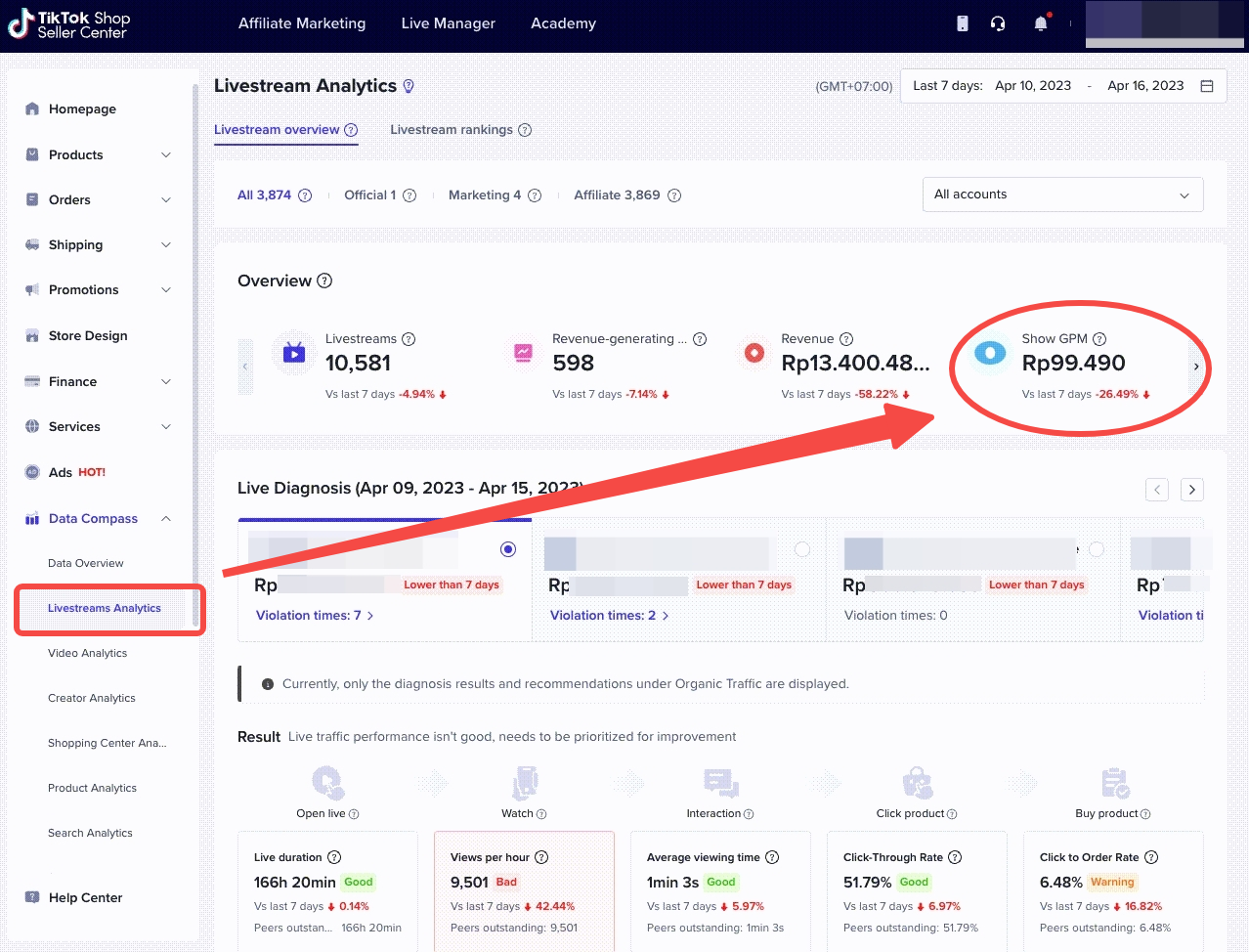Select the first Live Diagnosis radio button
Image resolution: width=1249 pixels, height=952 pixels.
point(508,549)
